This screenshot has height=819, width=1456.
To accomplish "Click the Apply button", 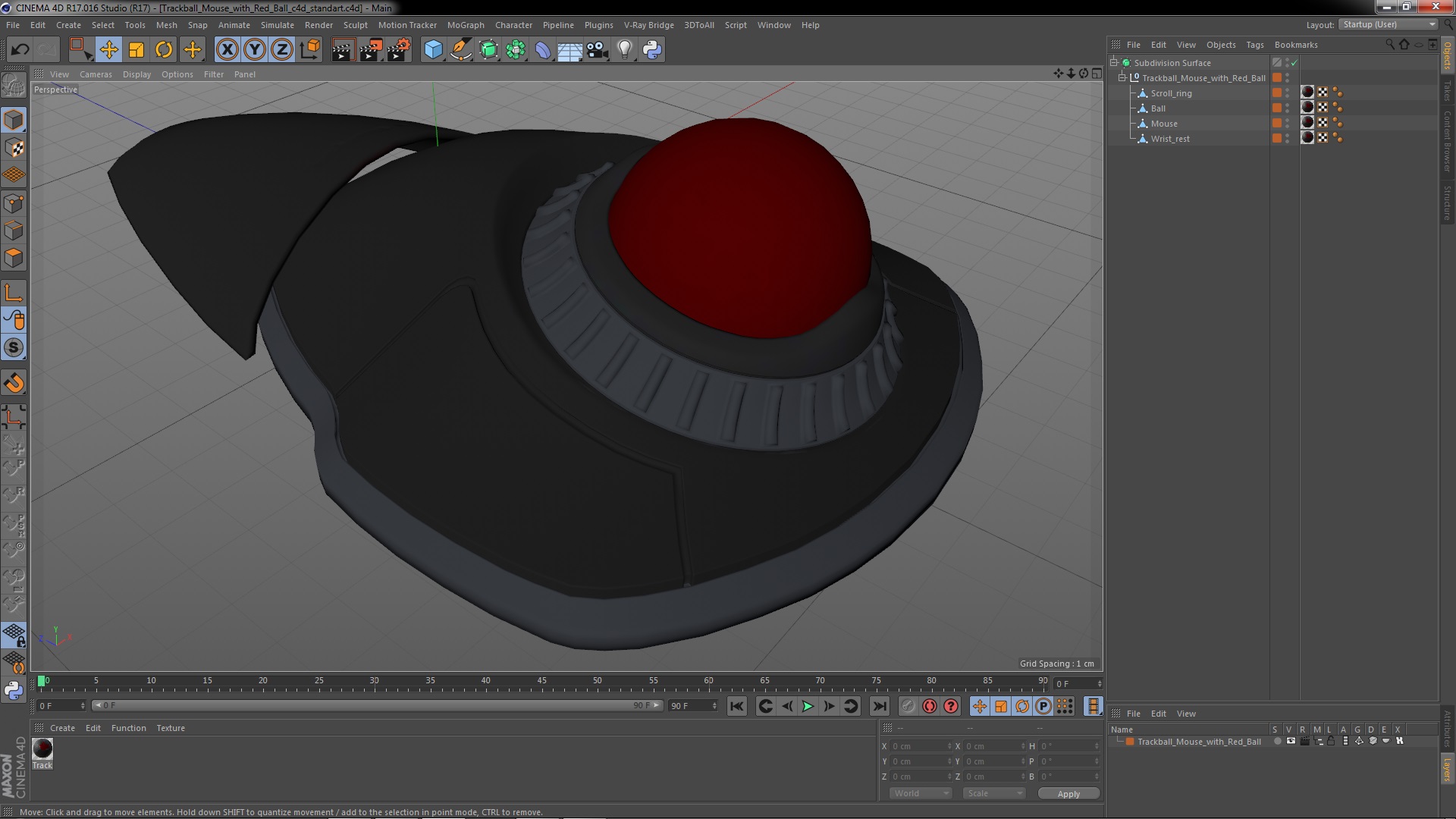I will point(1068,794).
